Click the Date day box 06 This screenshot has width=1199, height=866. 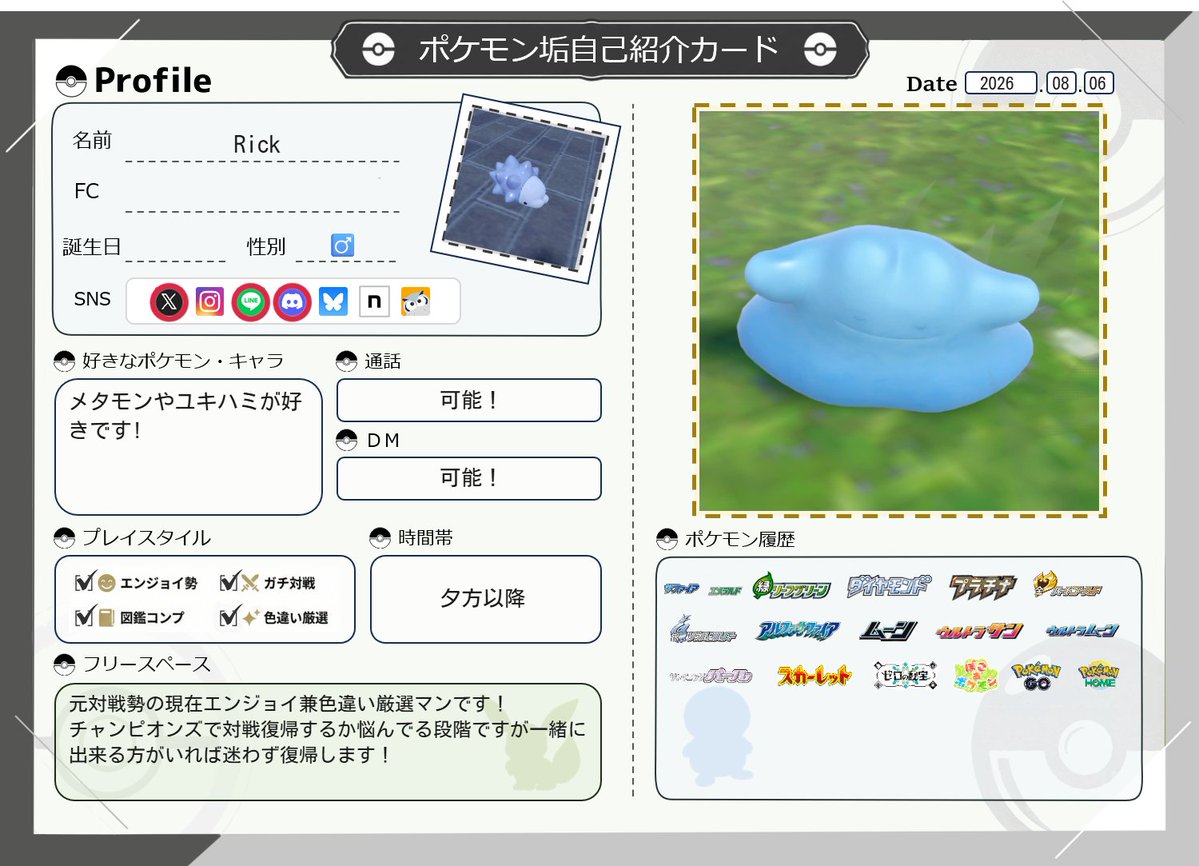click(1098, 83)
